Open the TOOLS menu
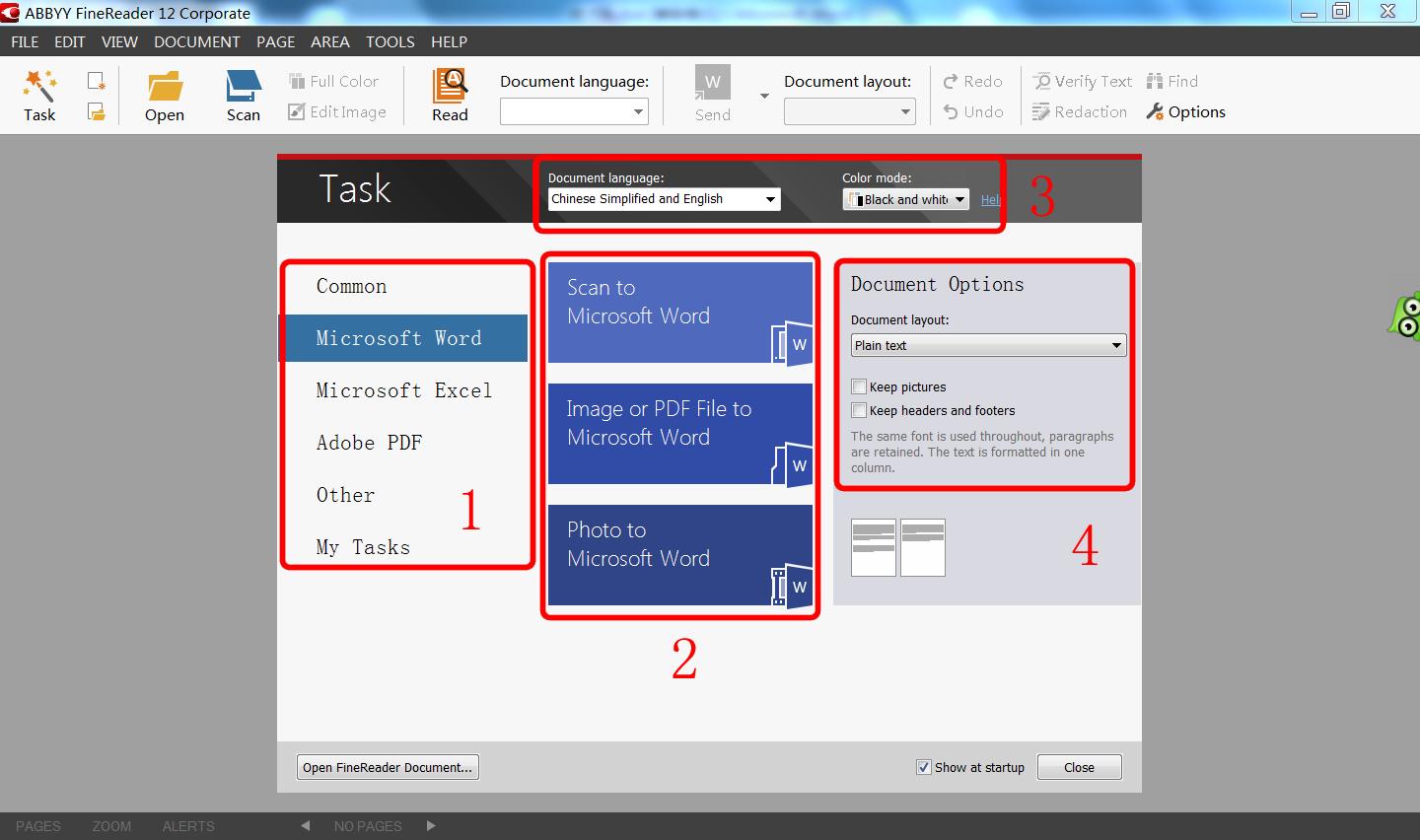 (x=390, y=41)
